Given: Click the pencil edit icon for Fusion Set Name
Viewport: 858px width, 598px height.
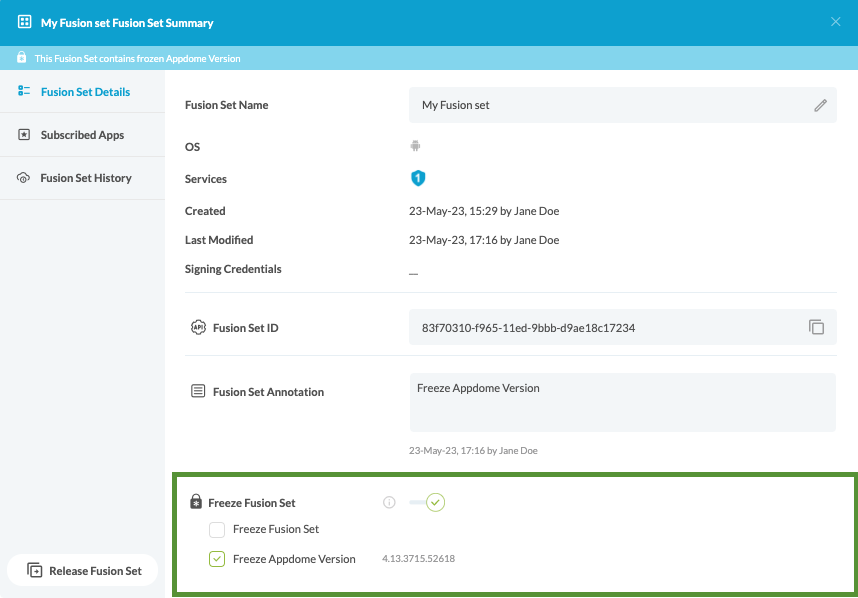Looking at the screenshot, I should [820, 105].
